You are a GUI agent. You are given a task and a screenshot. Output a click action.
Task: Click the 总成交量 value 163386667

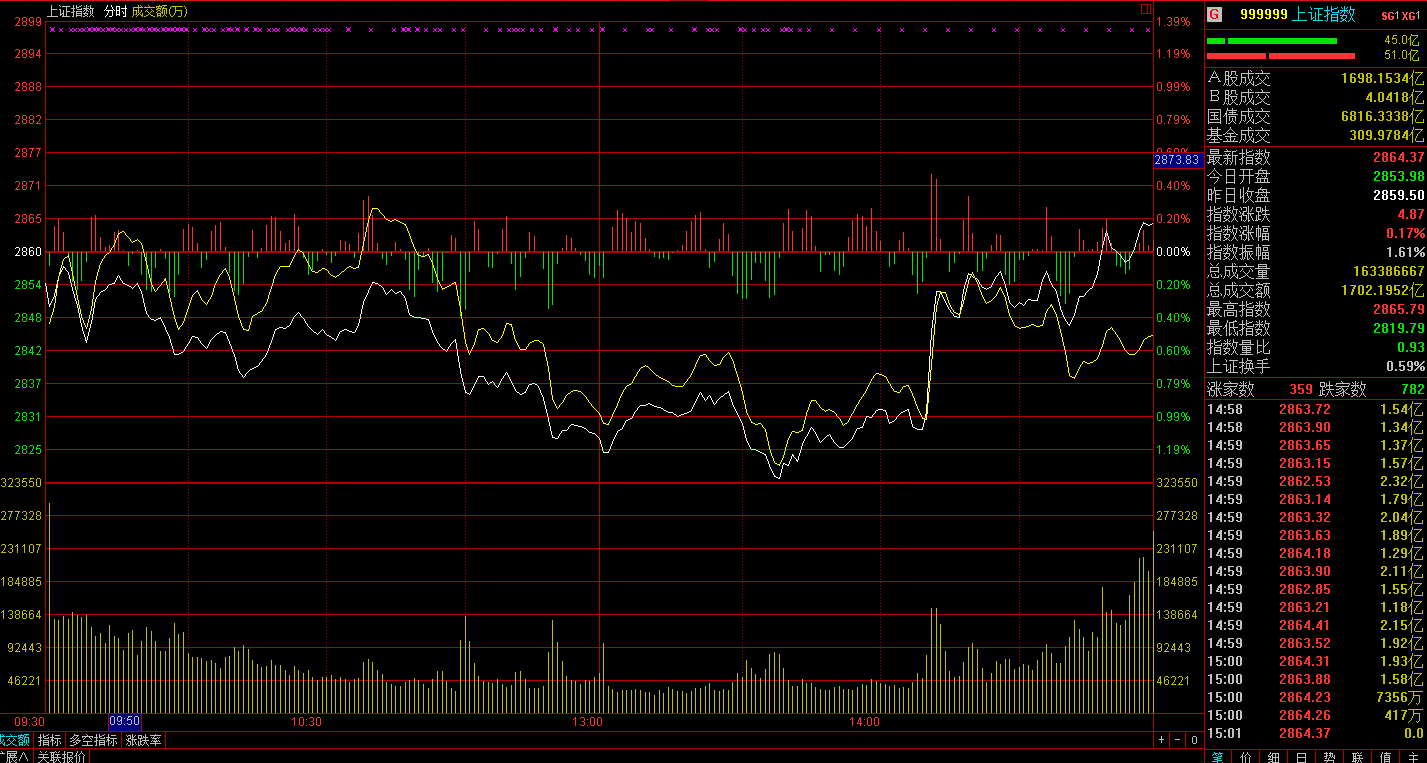coord(1388,271)
